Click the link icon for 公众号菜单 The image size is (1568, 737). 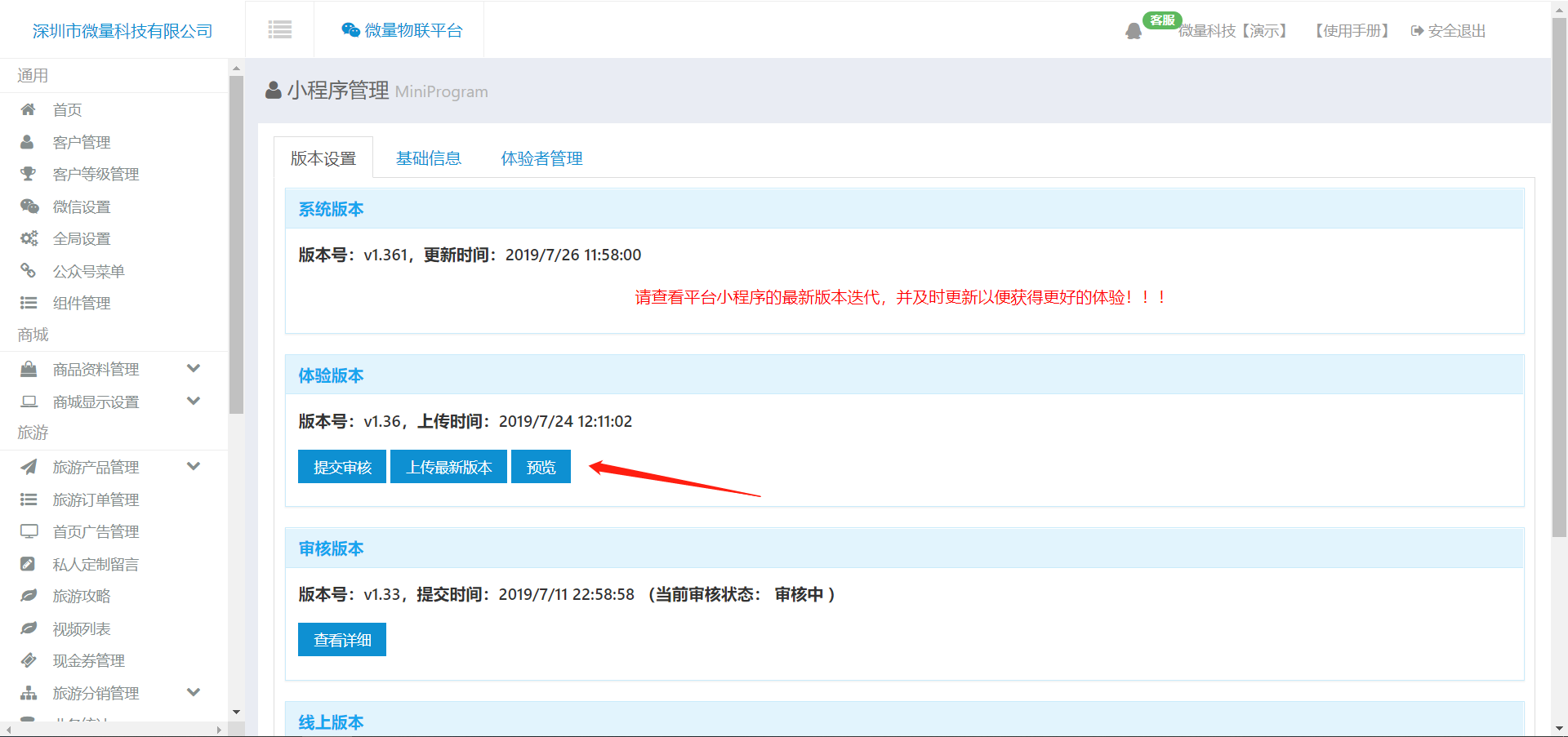[x=28, y=270]
